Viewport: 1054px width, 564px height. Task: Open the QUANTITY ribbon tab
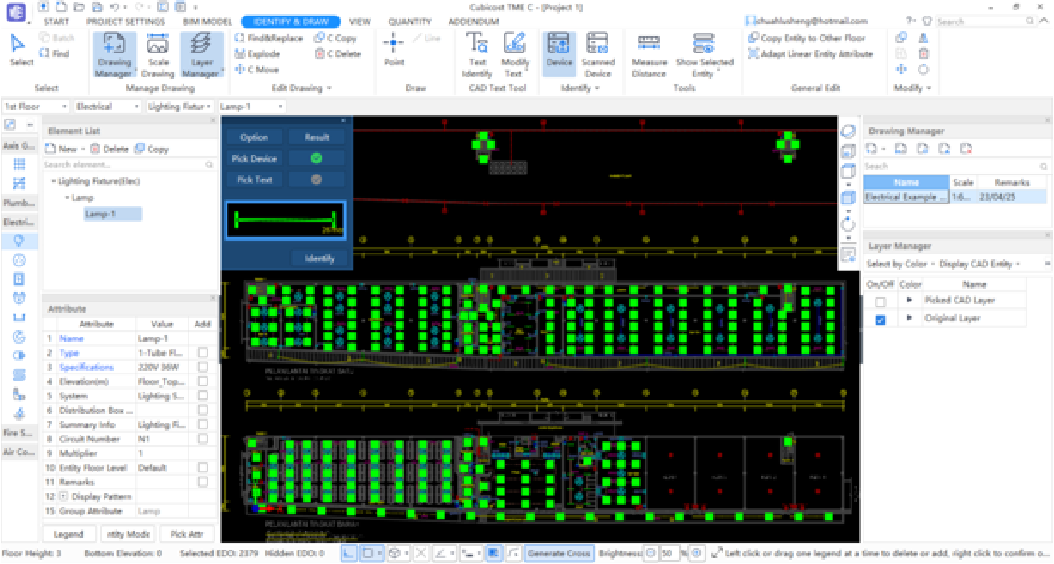410,21
